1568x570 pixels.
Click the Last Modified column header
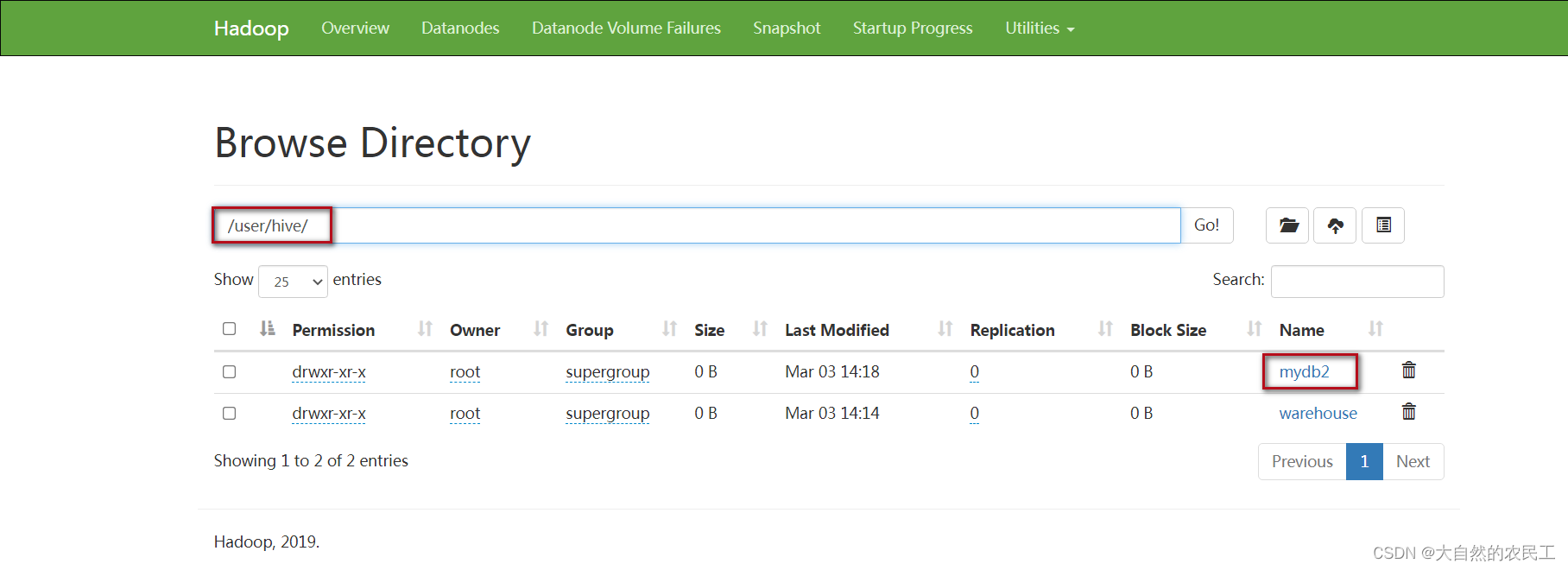[x=837, y=330]
